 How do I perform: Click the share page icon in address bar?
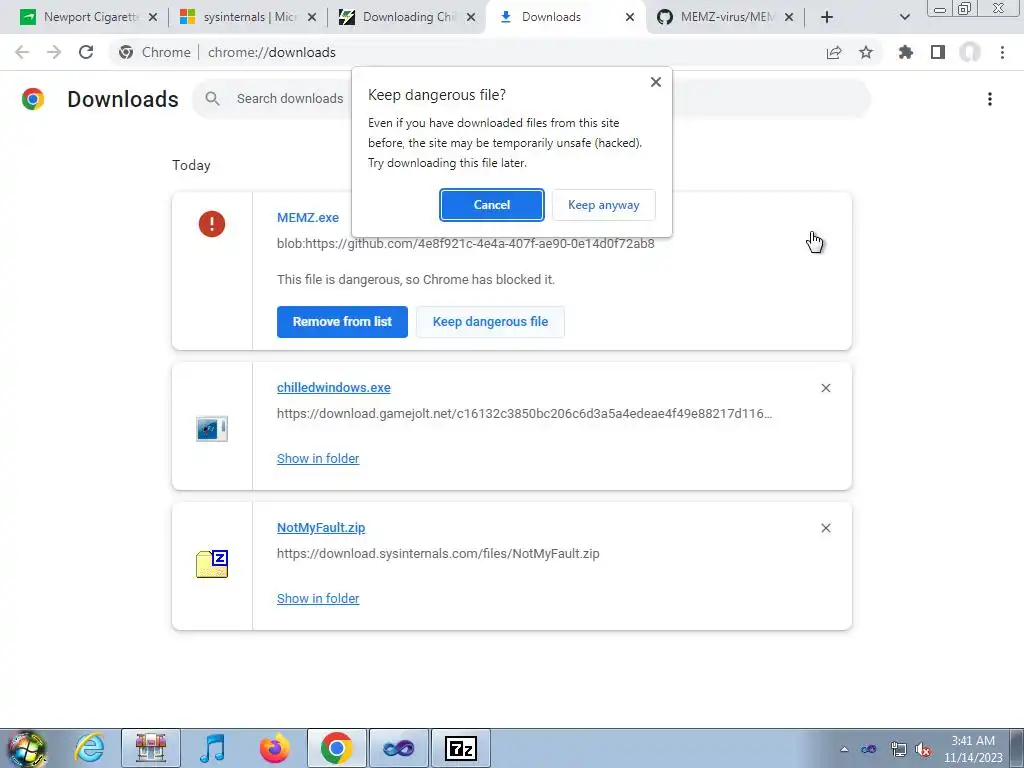(x=834, y=52)
